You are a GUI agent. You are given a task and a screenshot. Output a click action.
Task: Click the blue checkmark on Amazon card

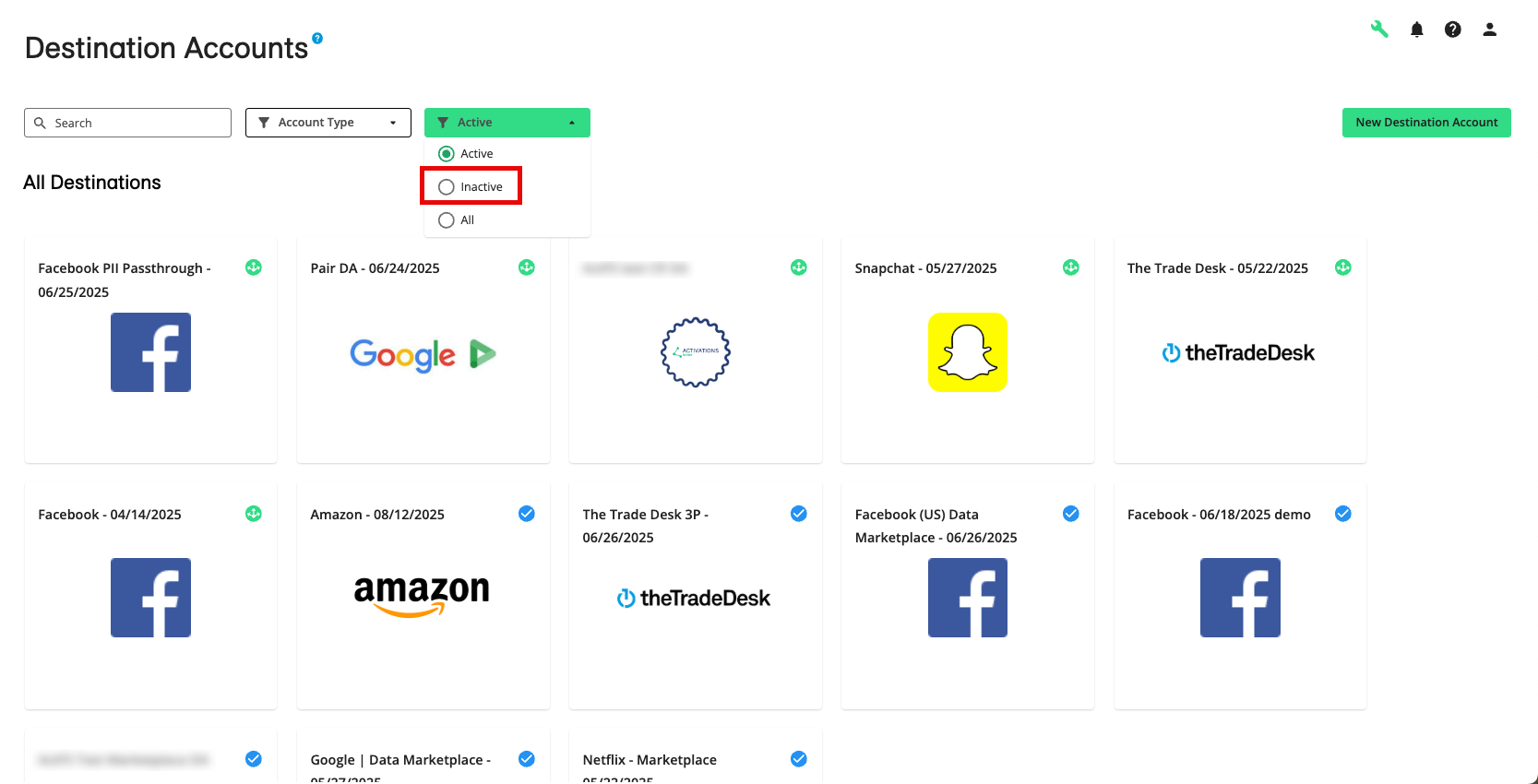(x=527, y=514)
